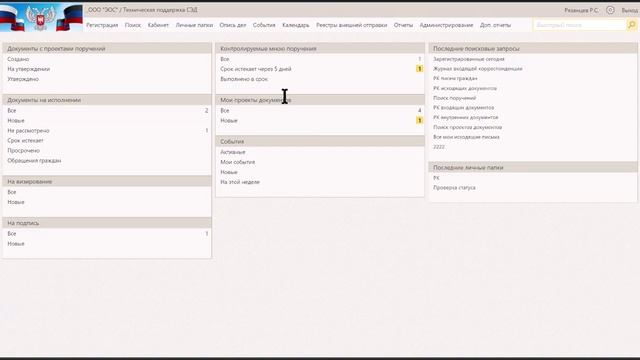Click count "4" in Мои проекты документов Все row

[419, 111]
